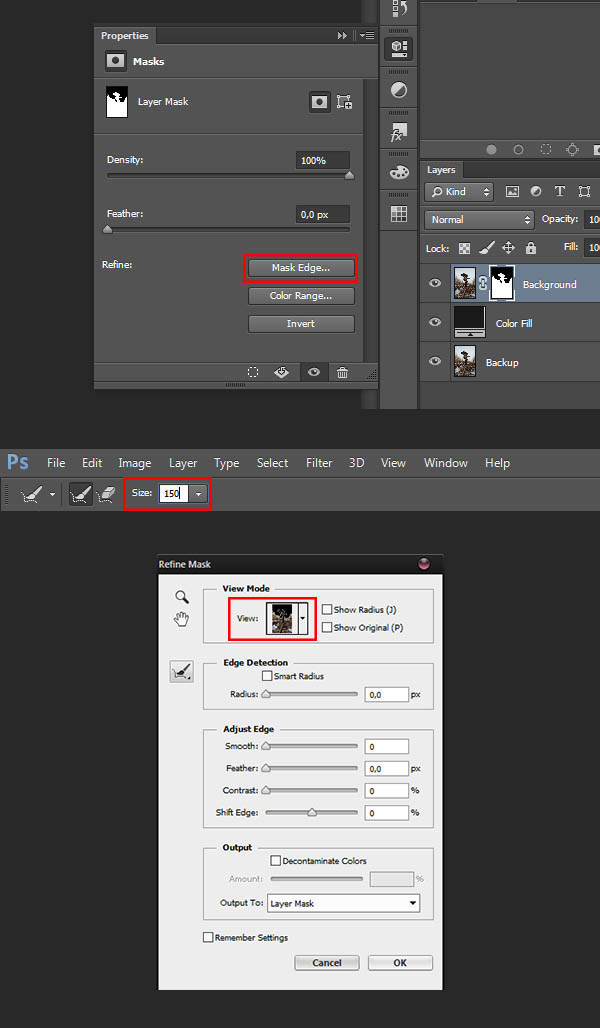
Task: Pick the Refine Radius brush in the dialog
Action: pyautogui.click(x=182, y=674)
